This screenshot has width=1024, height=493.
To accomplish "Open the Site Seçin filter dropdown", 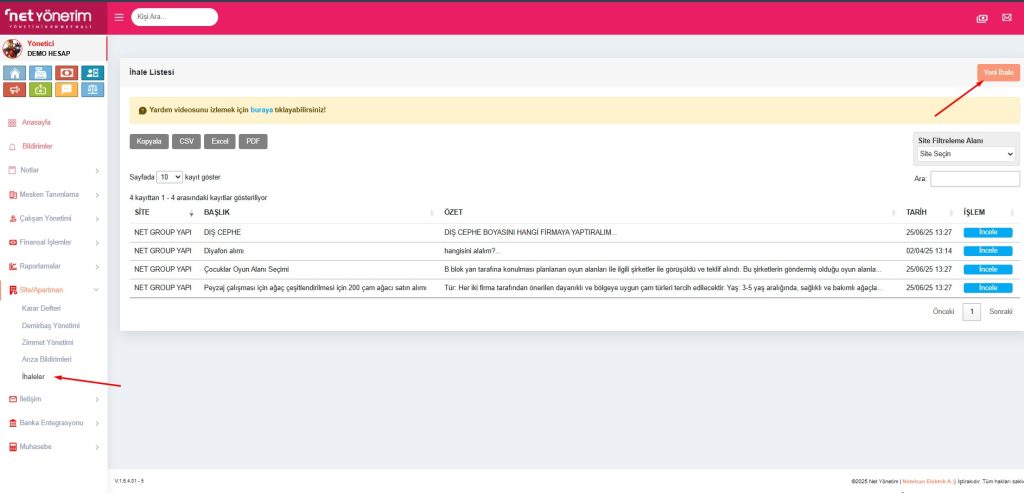I will (966, 155).
